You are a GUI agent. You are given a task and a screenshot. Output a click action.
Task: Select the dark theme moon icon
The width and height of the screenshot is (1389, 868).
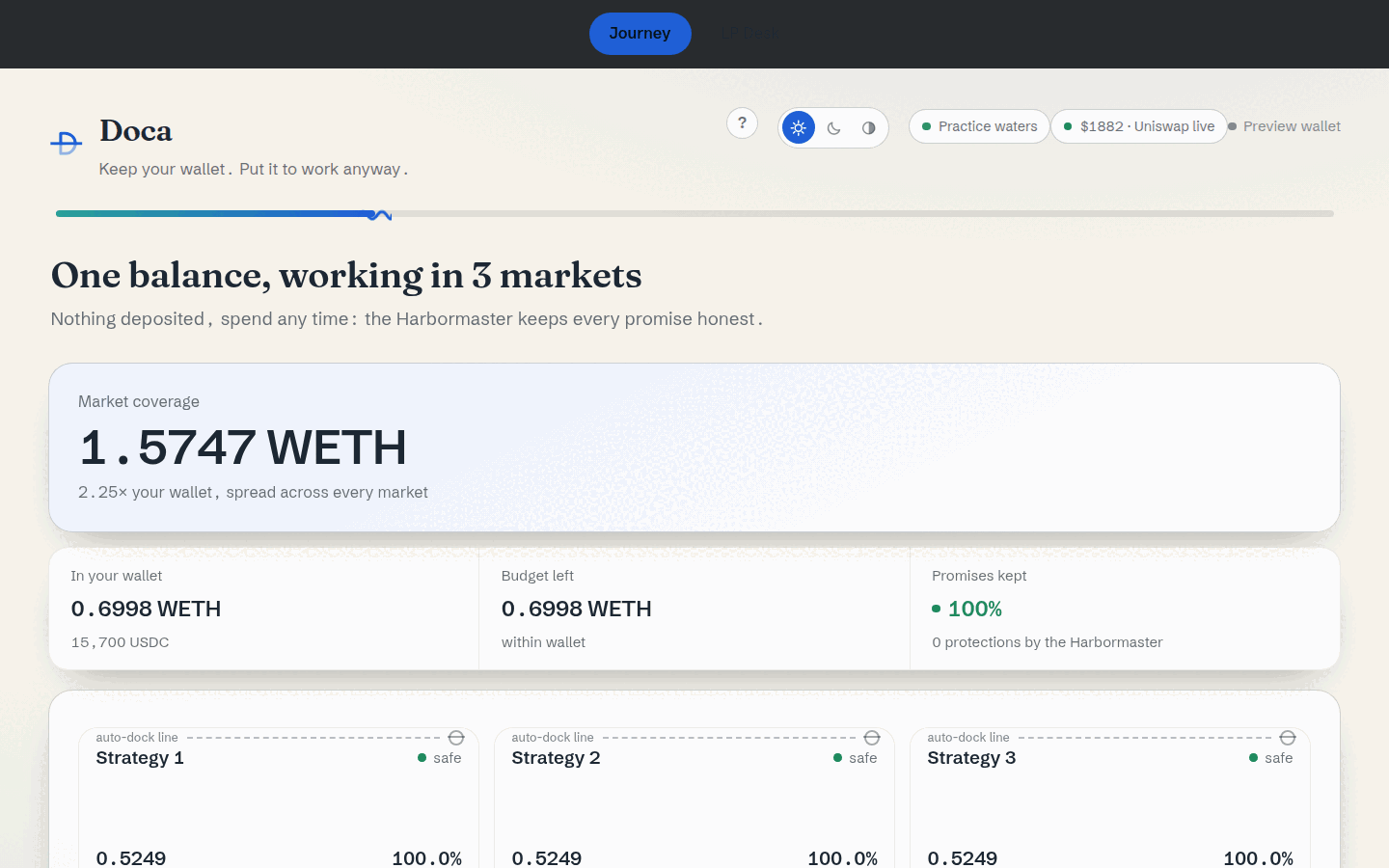[834, 127]
